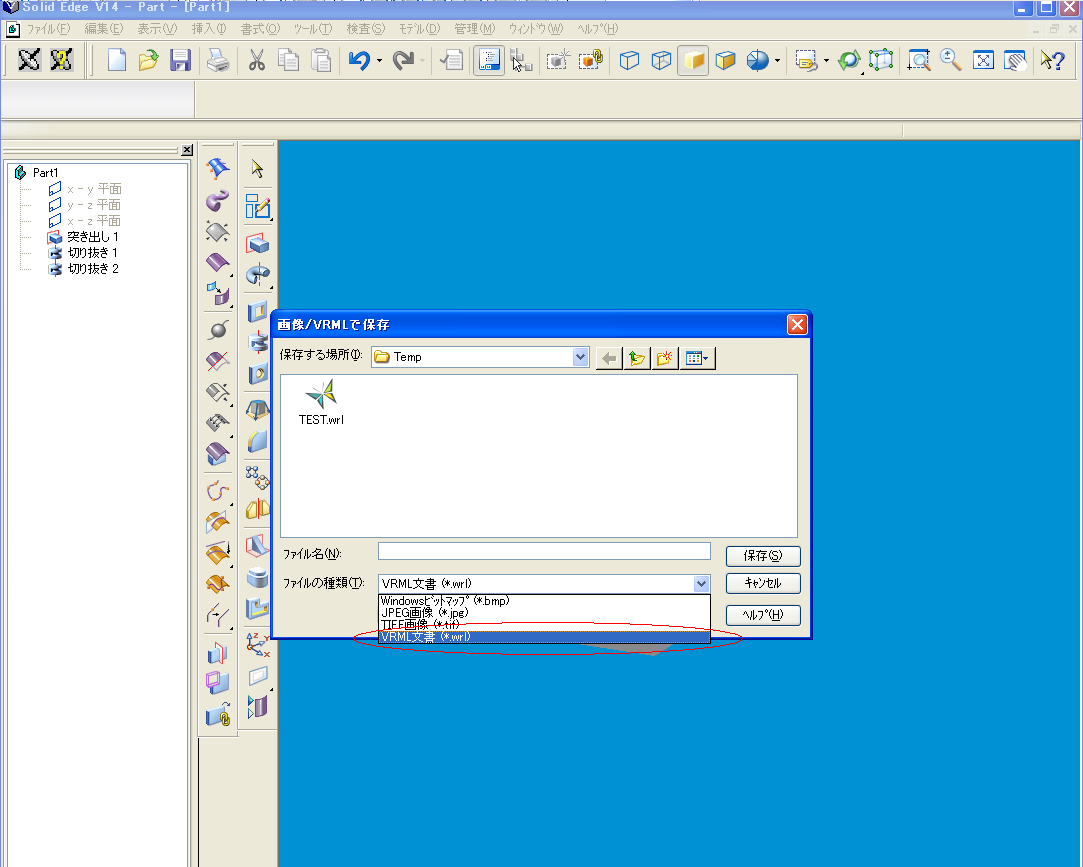The image size is (1083, 867).
Task: Click the Select arrow tool
Action: 258,169
